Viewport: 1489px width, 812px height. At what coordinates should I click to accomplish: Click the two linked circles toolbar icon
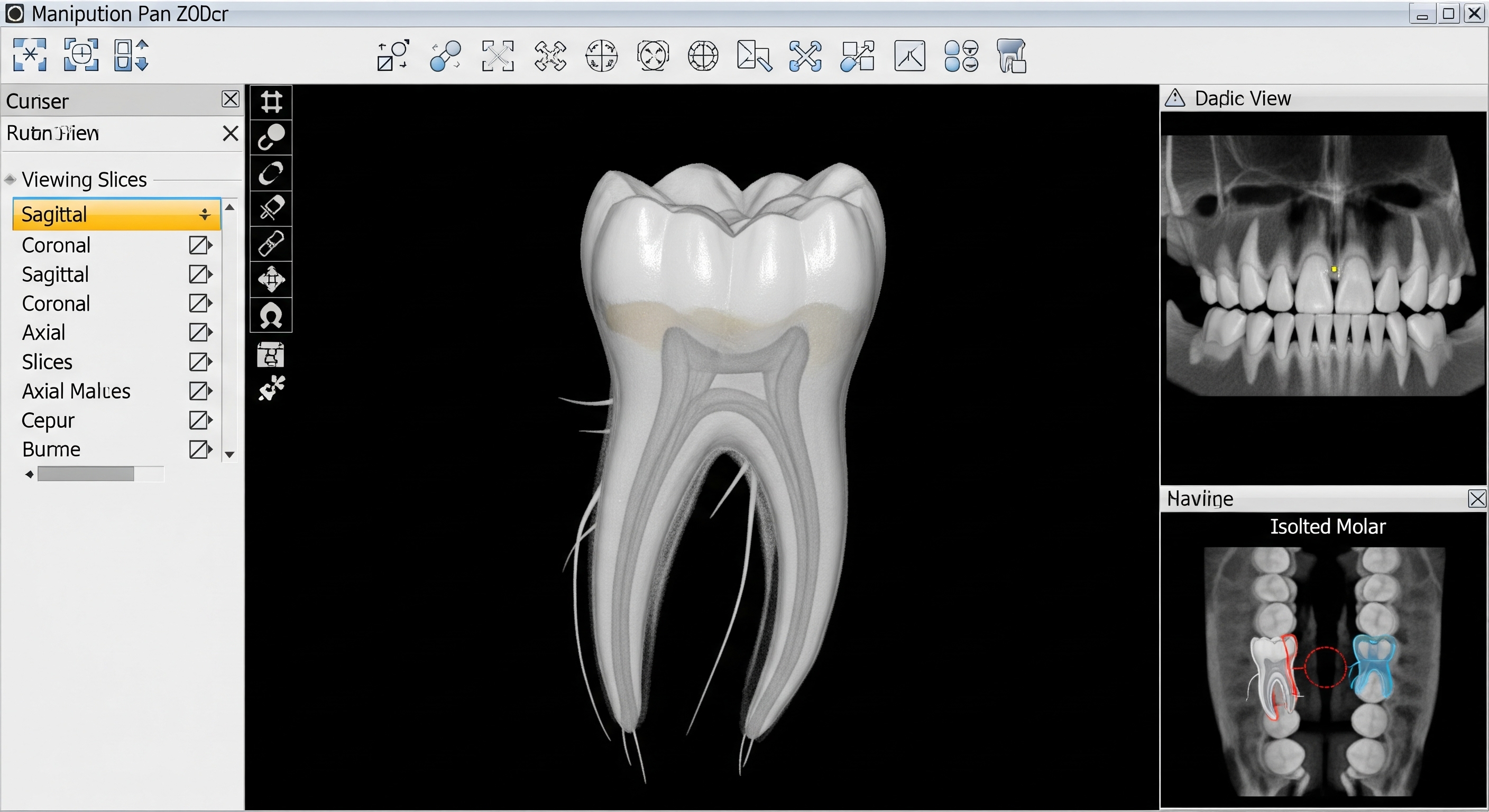pyautogui.click(x=445, y=56)
